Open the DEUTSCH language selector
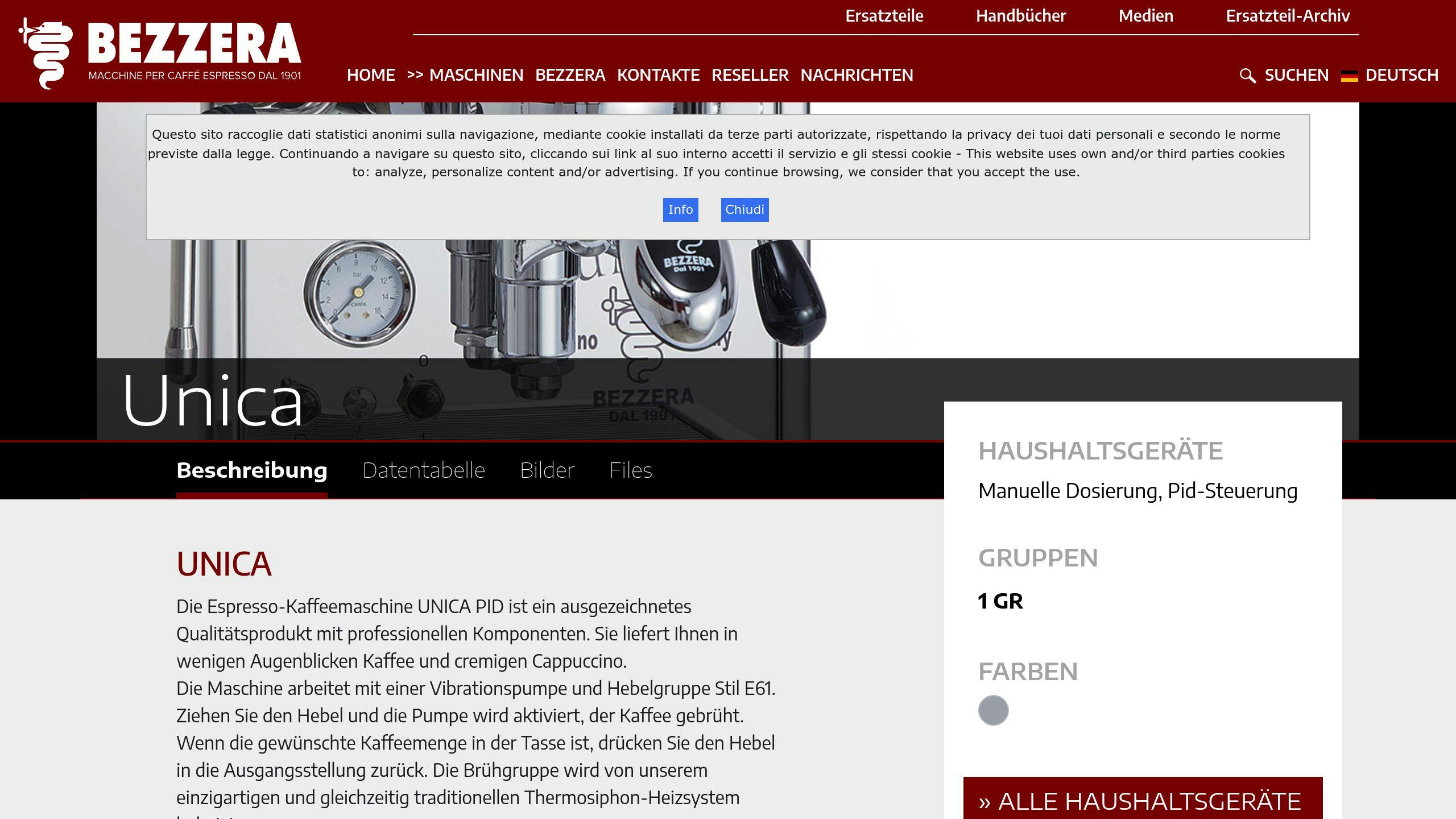 [1401, 75]
